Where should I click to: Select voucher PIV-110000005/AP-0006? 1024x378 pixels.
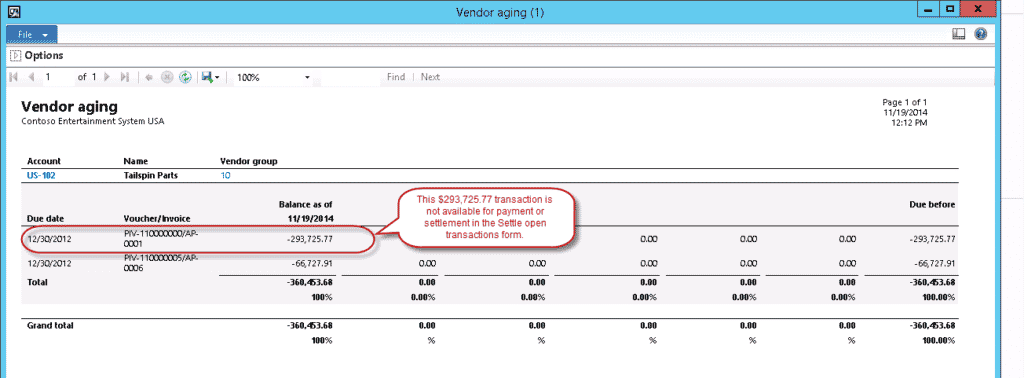tap(161, 262)
